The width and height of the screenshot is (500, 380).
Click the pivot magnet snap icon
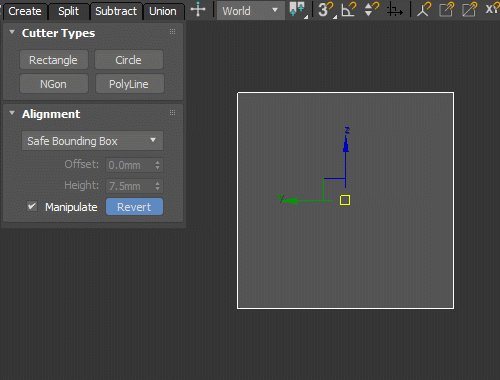(423, 9)
